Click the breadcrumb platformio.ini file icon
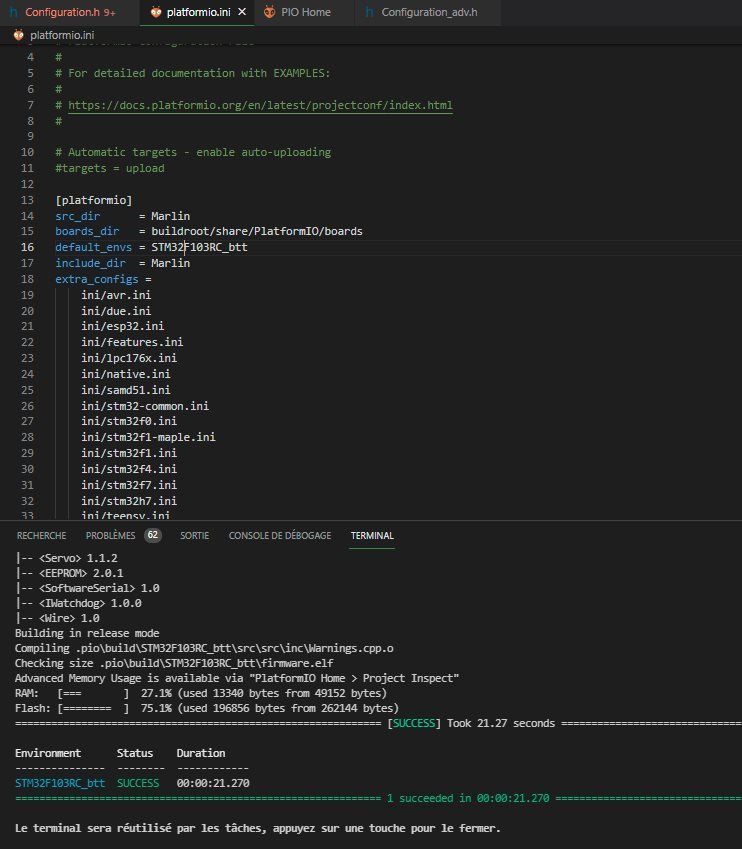This screenshot has width=742, height=849. [x=19, y=35]
